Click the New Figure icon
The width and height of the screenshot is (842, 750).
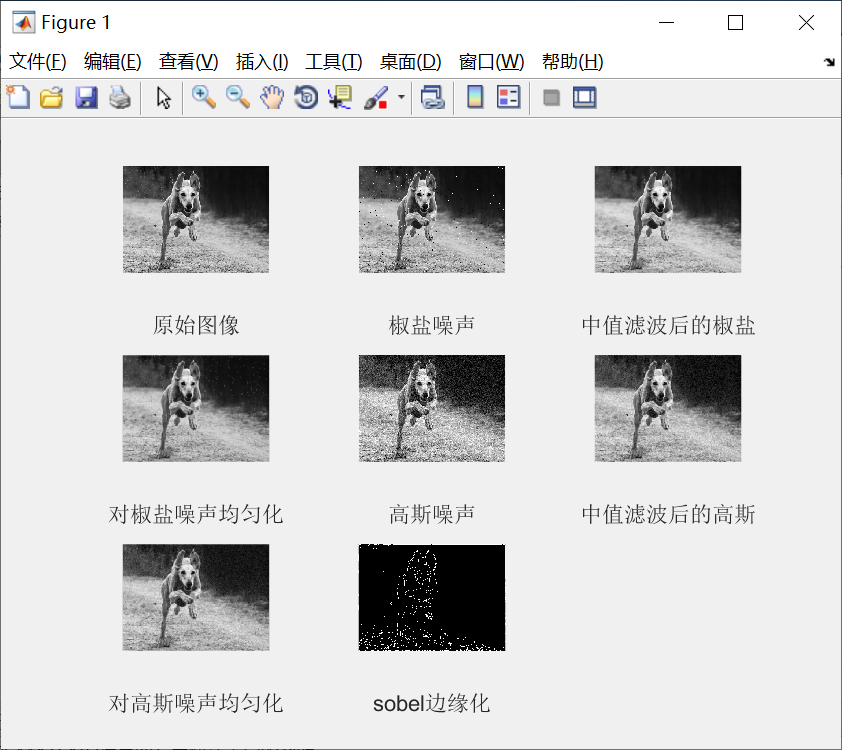18,98
